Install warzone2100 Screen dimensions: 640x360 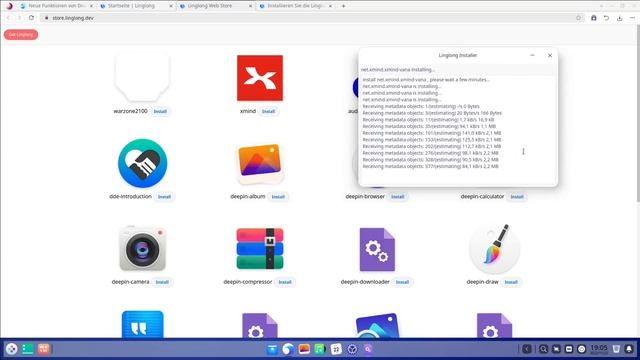(160, 111)
